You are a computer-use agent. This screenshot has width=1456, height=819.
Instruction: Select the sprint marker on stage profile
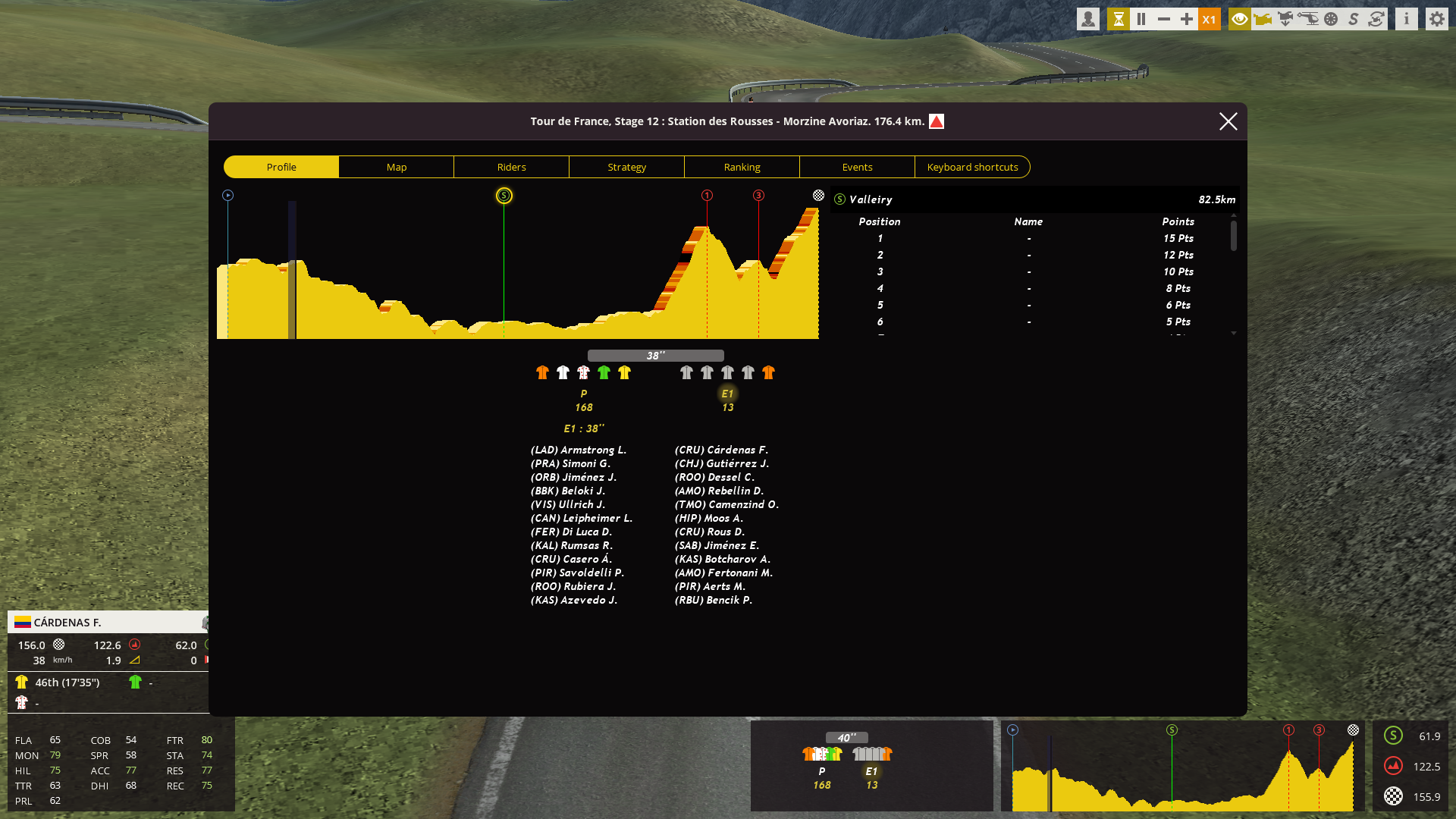(504, 196)
